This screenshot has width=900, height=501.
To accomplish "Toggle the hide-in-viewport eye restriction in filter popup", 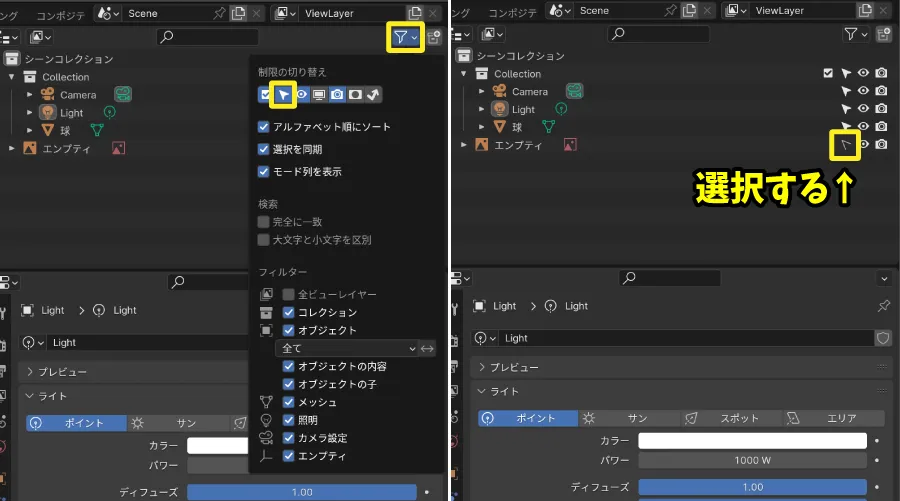I will click(301, 95).
